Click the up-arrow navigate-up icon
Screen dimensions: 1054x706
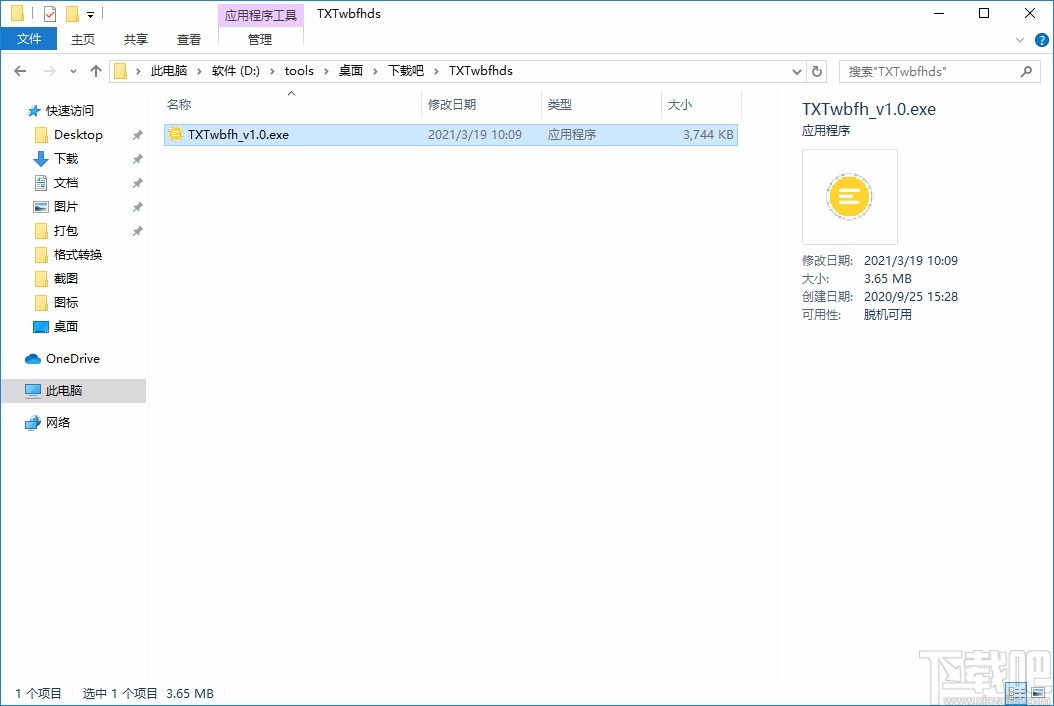[95, 71]
